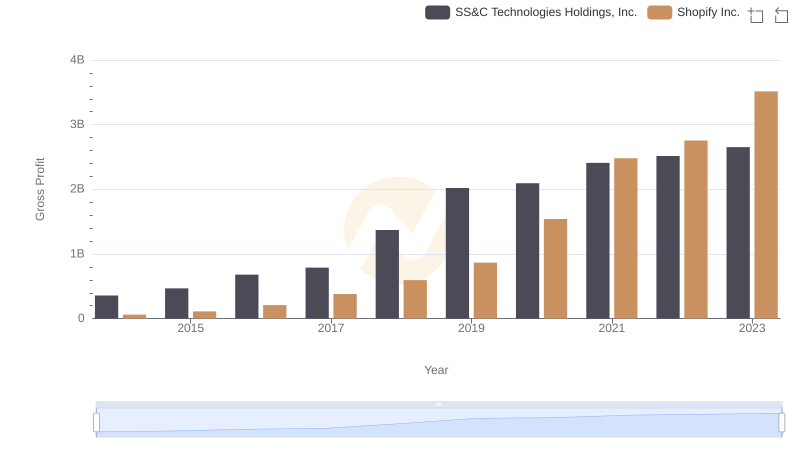Click the Shopify 2023 gross profit bar
800x461 pixels.
[x=766, y=205]
